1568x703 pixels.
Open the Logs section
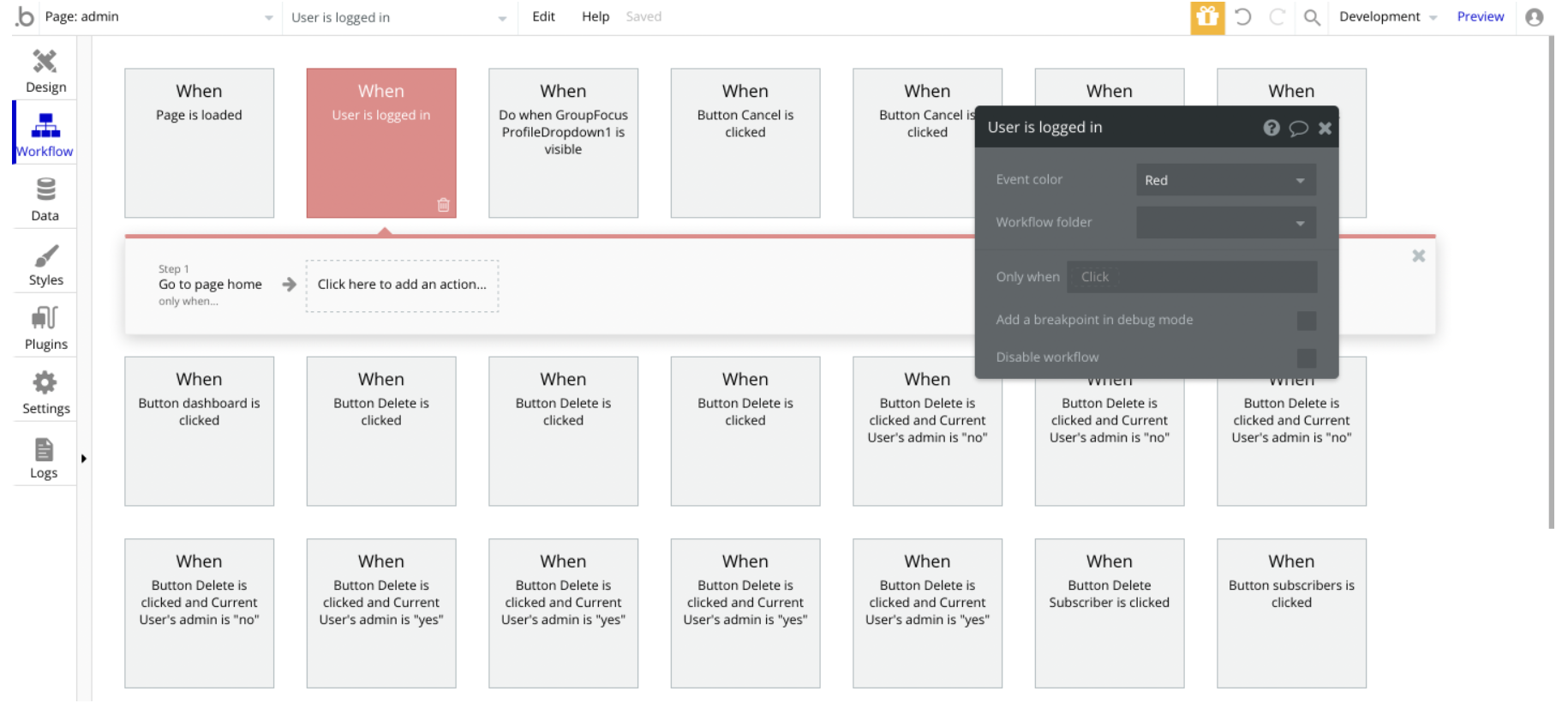click(x=45, y=458)
